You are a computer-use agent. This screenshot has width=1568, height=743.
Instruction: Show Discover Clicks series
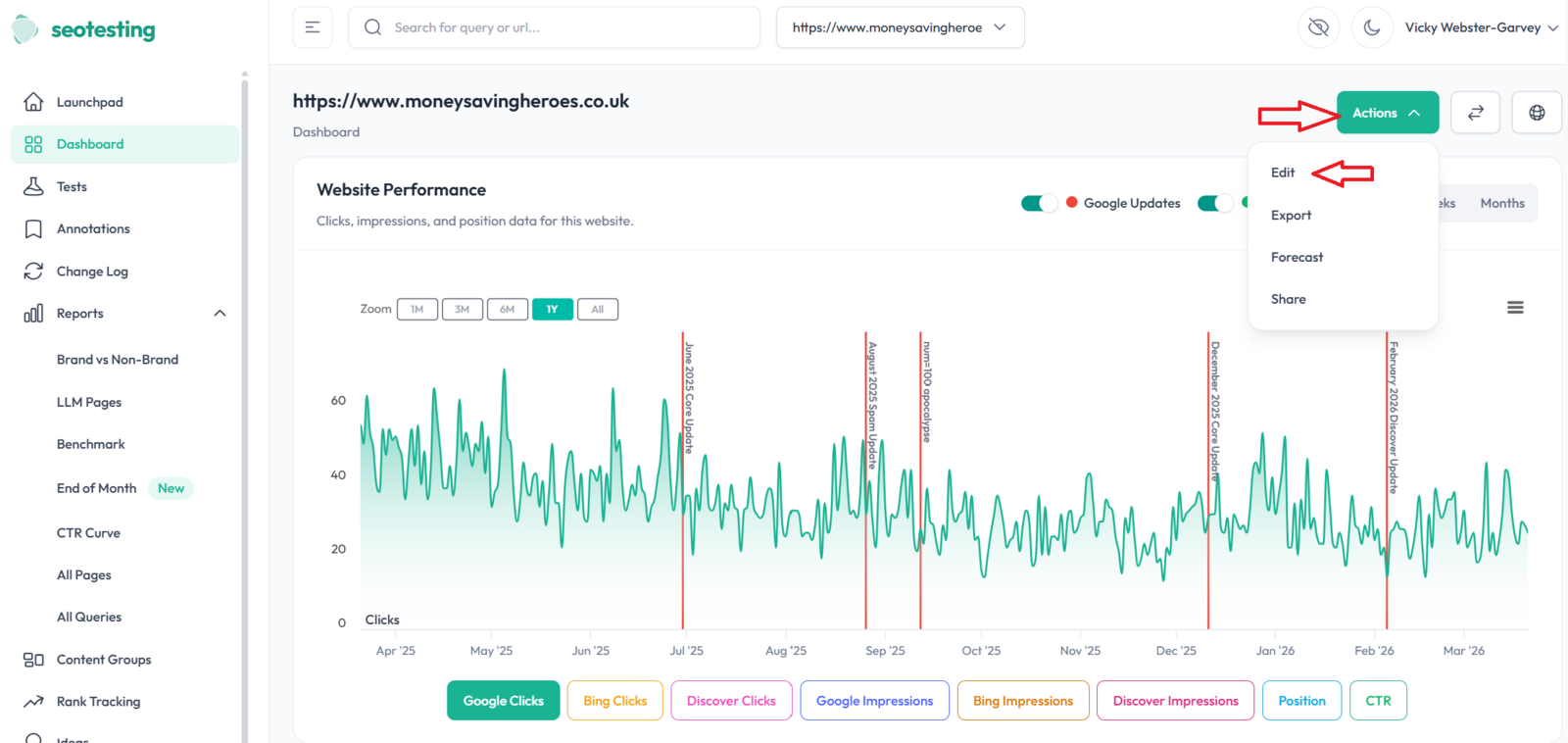point(731,701)
